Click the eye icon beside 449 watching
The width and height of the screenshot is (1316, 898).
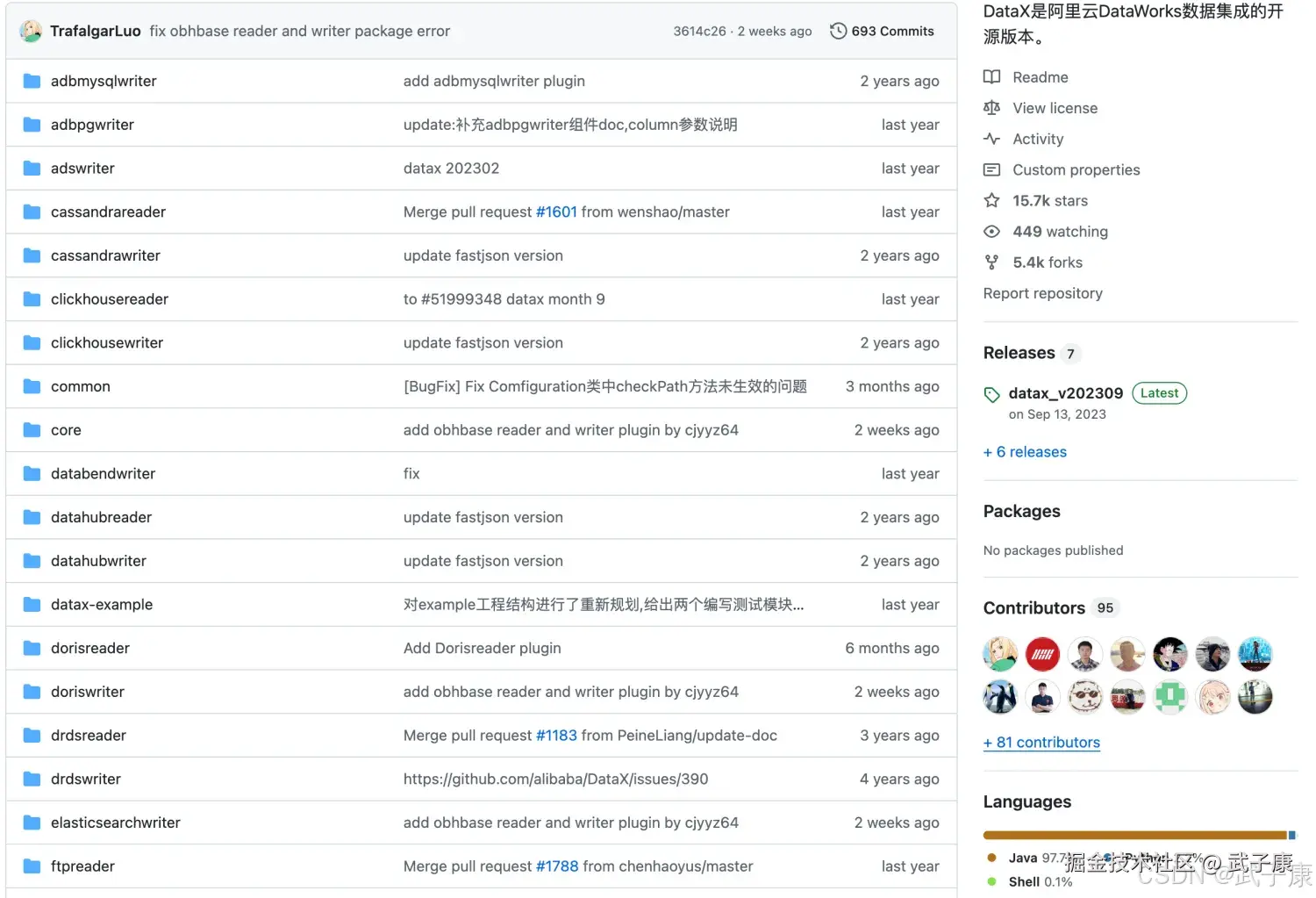click(x=991, y=232)
